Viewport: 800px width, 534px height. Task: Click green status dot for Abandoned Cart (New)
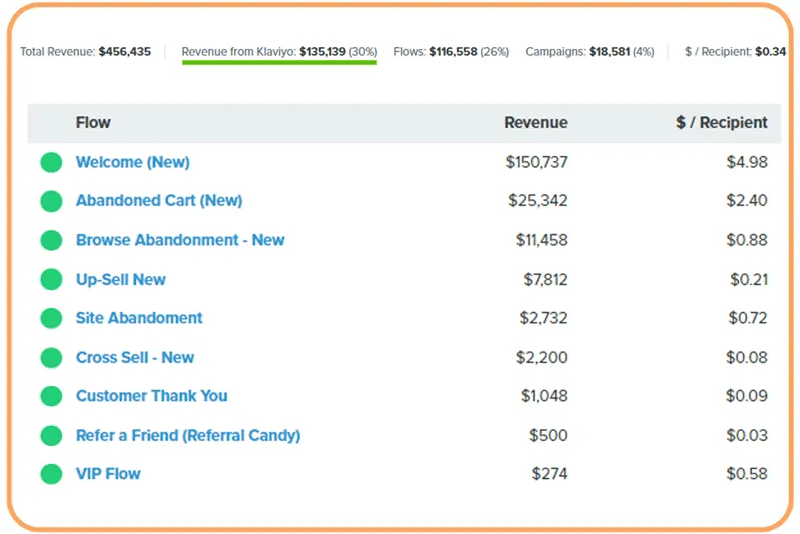click(51, 201)
